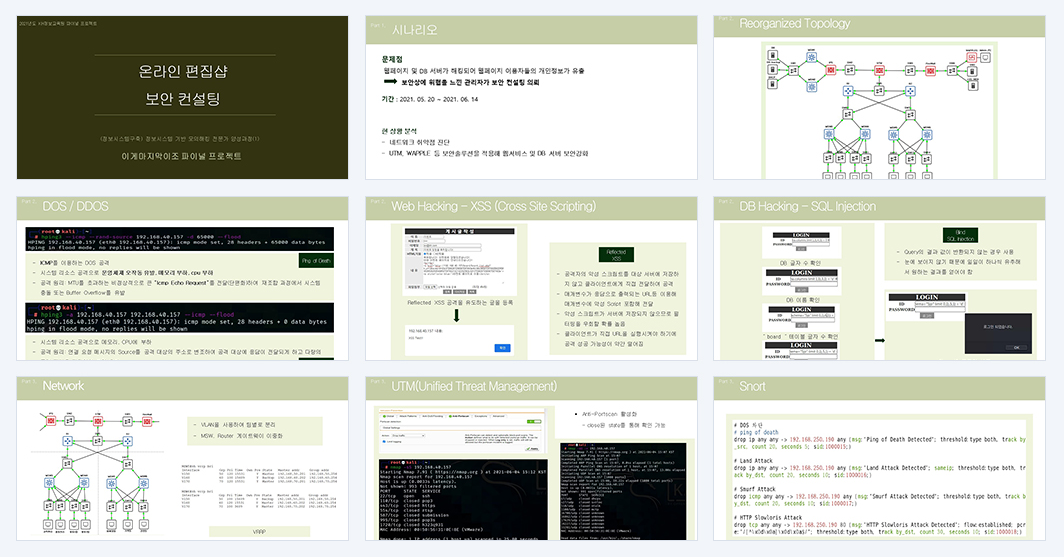The image size is (1064, 557).
Task: Select the Network slide thumbnail
Action: (183, 459)
